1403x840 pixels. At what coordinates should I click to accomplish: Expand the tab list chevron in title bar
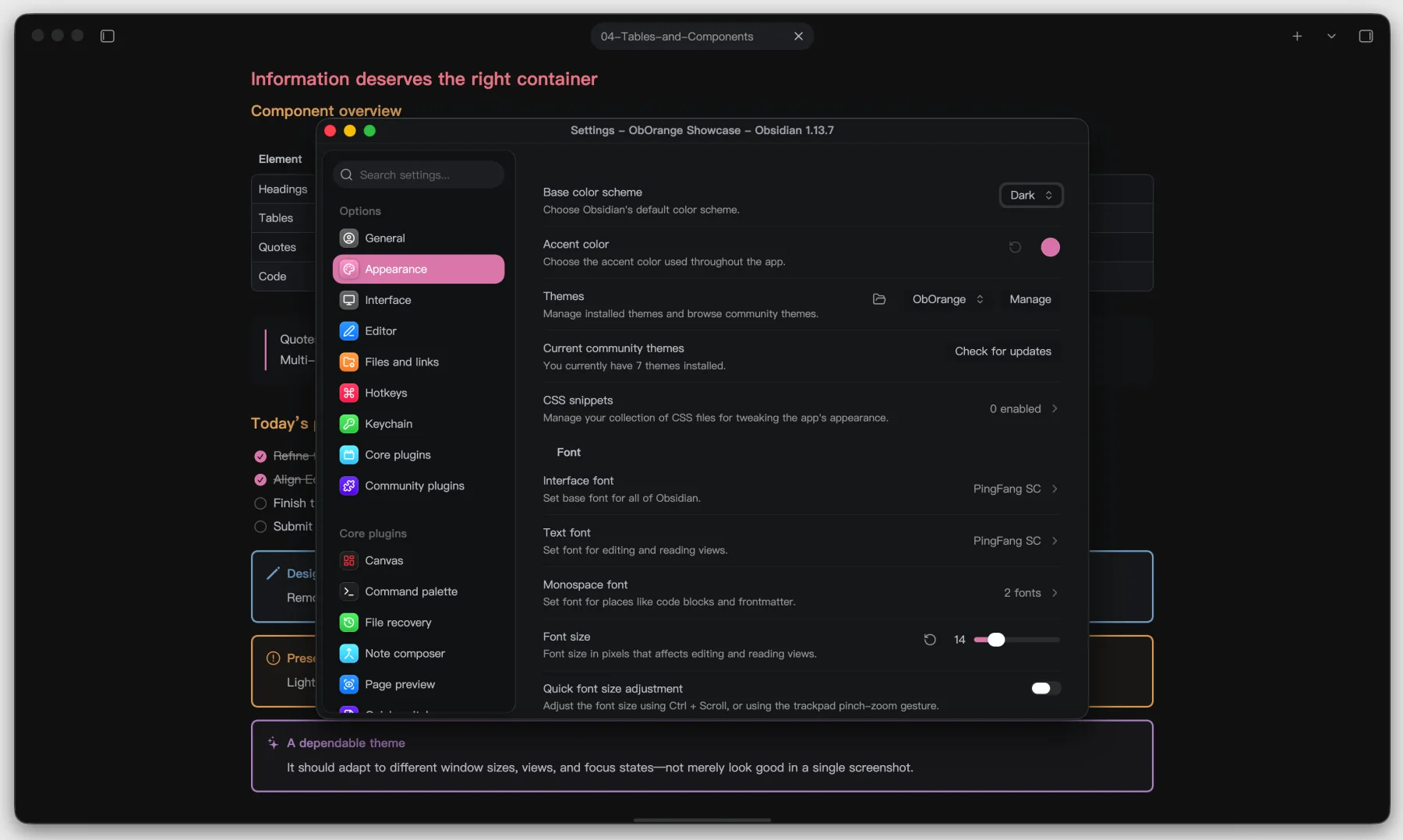[1331, 36]
